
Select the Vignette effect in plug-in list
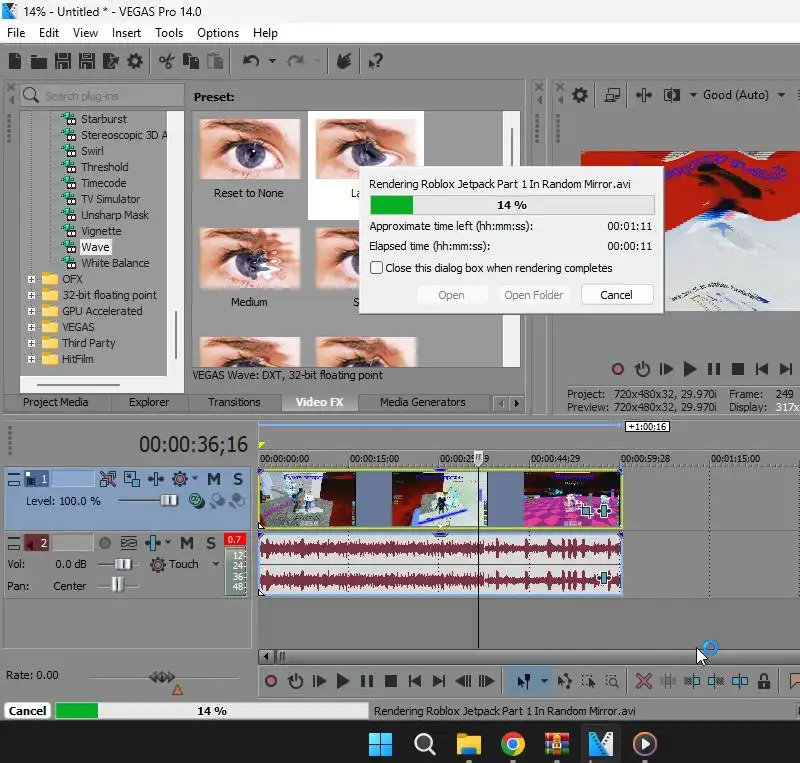(x=101, y=231)
